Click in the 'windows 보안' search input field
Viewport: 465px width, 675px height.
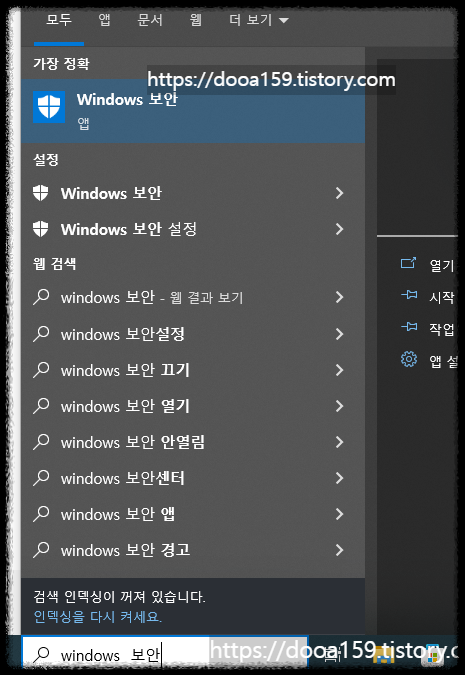click(165, 654)
